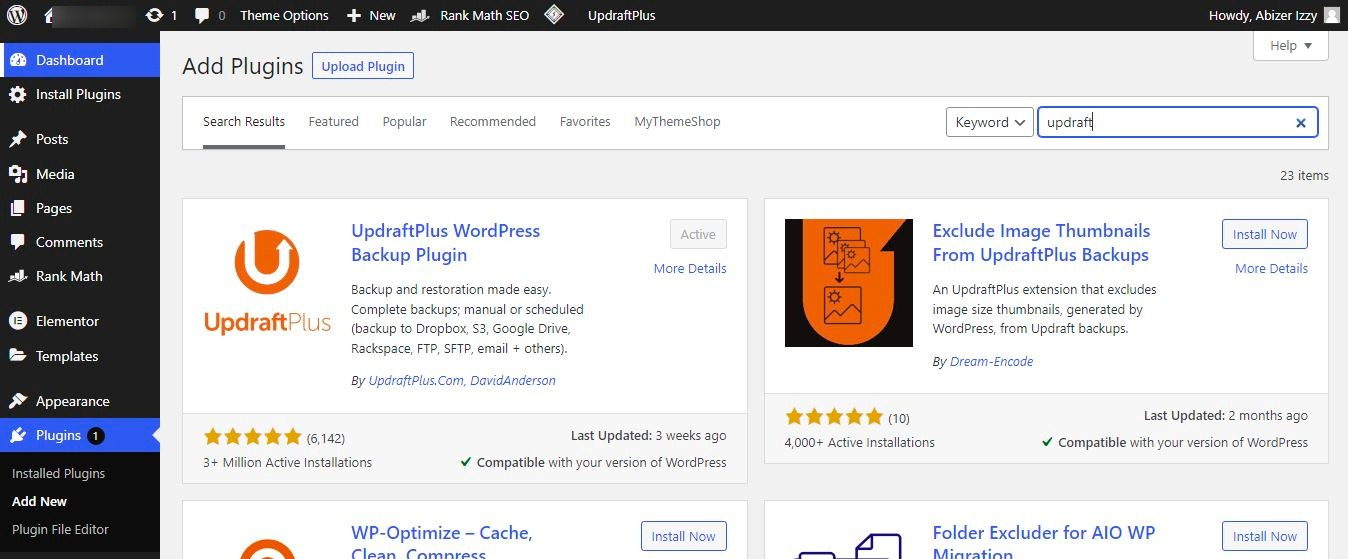Image resolution: width=1348 pixels, height=559 pixels.
Task: Click the Elementor circle logo icon
Action: 18,321
